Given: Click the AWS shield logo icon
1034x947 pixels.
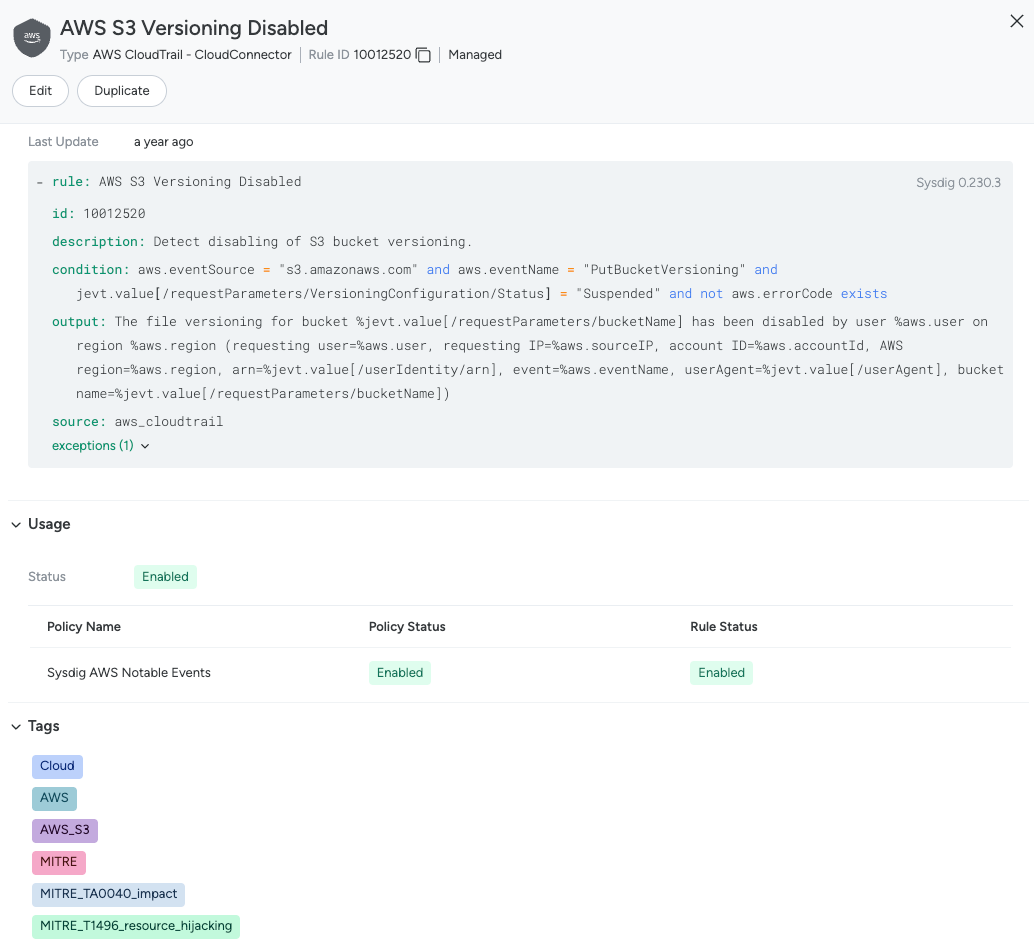Looking at the screenshot, I should click(32, 38).
